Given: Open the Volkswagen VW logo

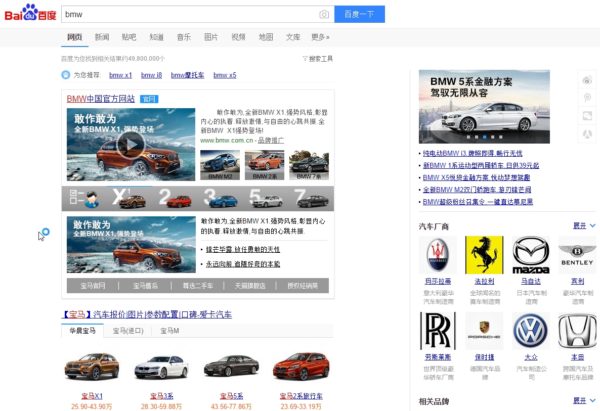Looking at the screenshot, I should click(x=531, y=331).
